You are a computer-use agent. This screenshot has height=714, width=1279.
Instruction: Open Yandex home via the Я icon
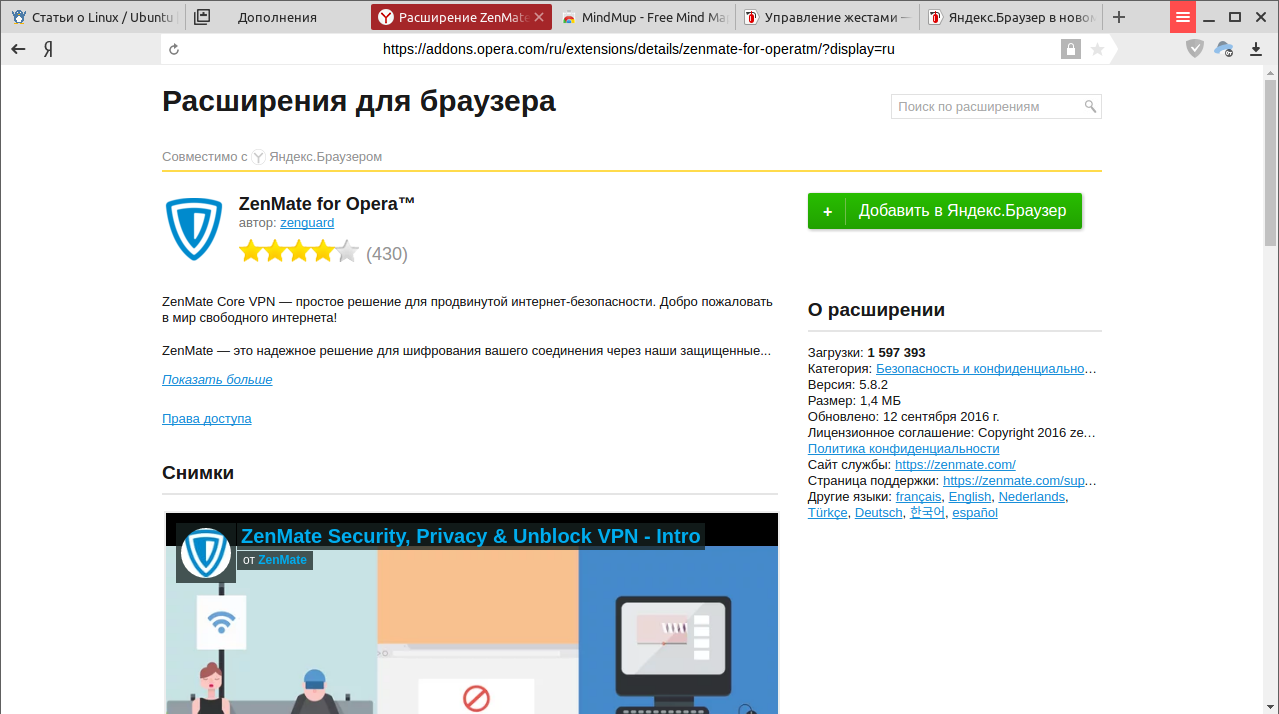point(48,48)
